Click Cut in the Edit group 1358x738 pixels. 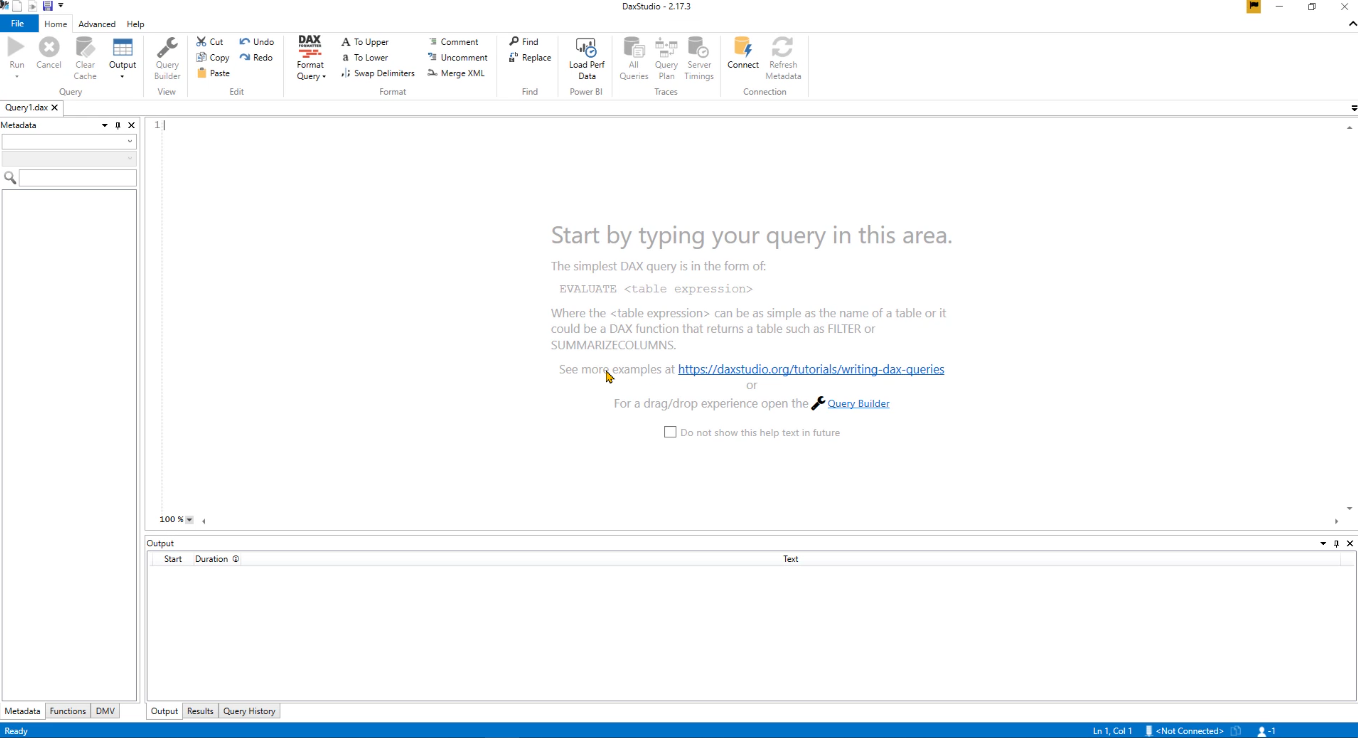coord(210,42)
